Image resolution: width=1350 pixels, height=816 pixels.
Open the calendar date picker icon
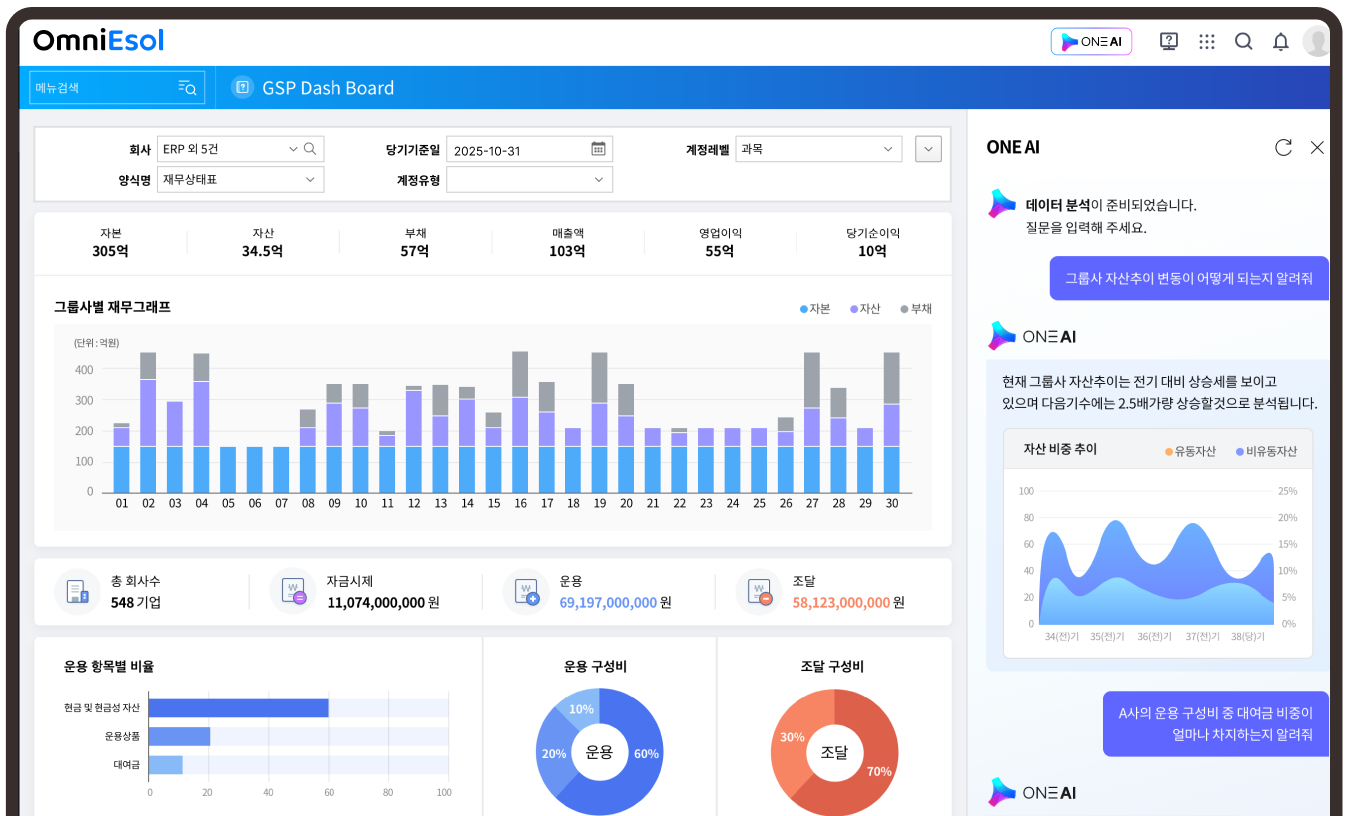pyautogui.click(x=598, y=149)
